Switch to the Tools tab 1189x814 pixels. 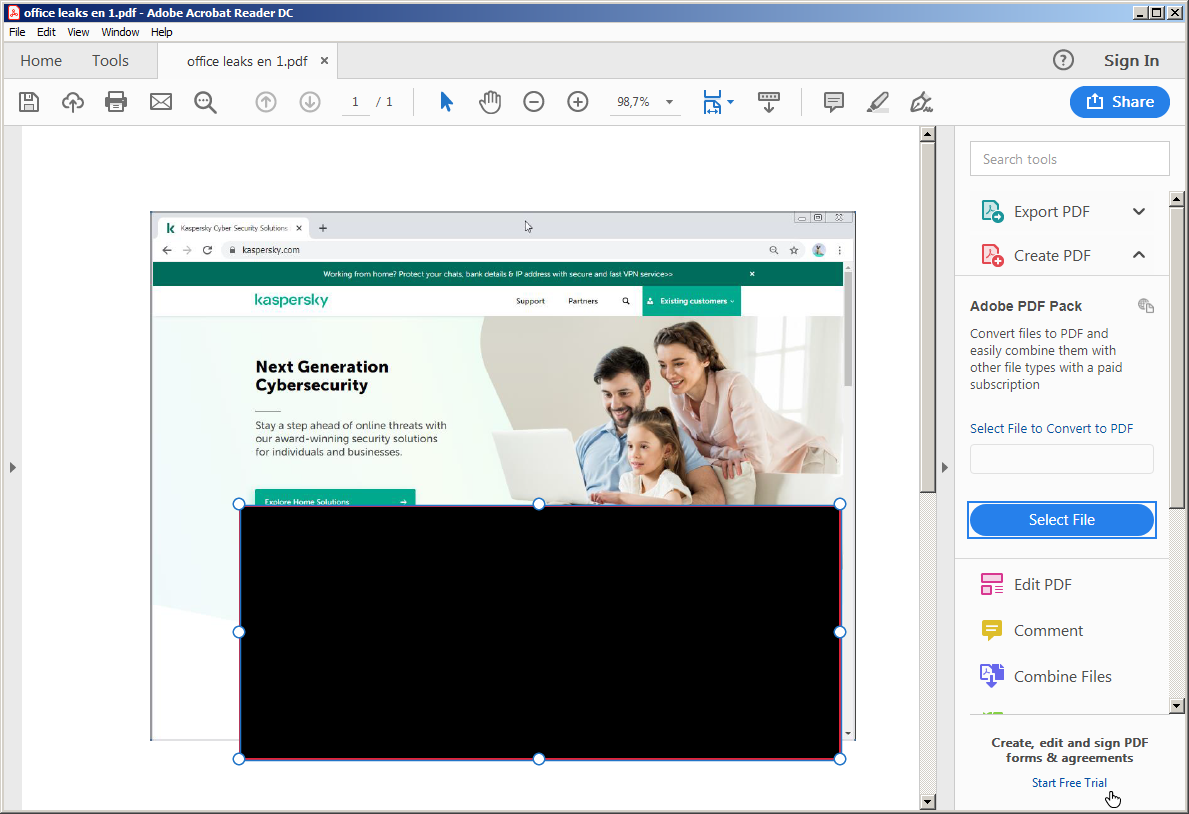110,61
